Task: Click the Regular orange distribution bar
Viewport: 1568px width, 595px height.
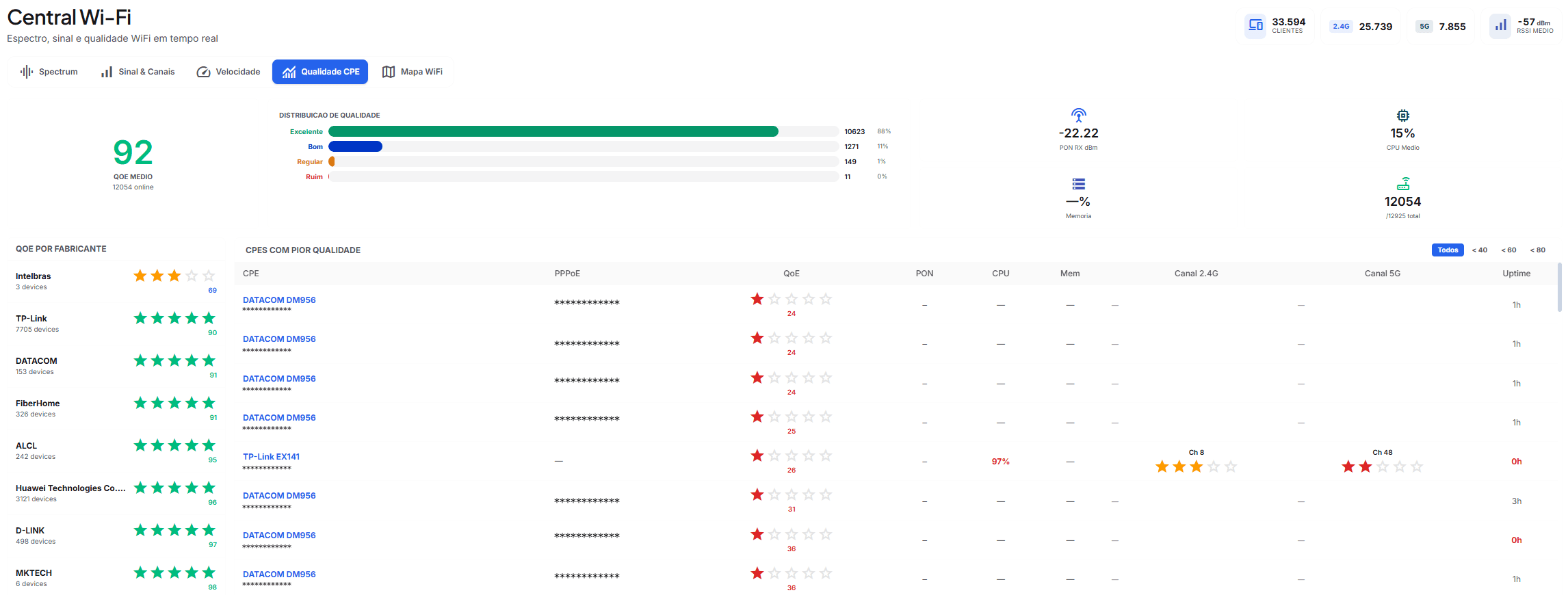Action: point(332,161)
